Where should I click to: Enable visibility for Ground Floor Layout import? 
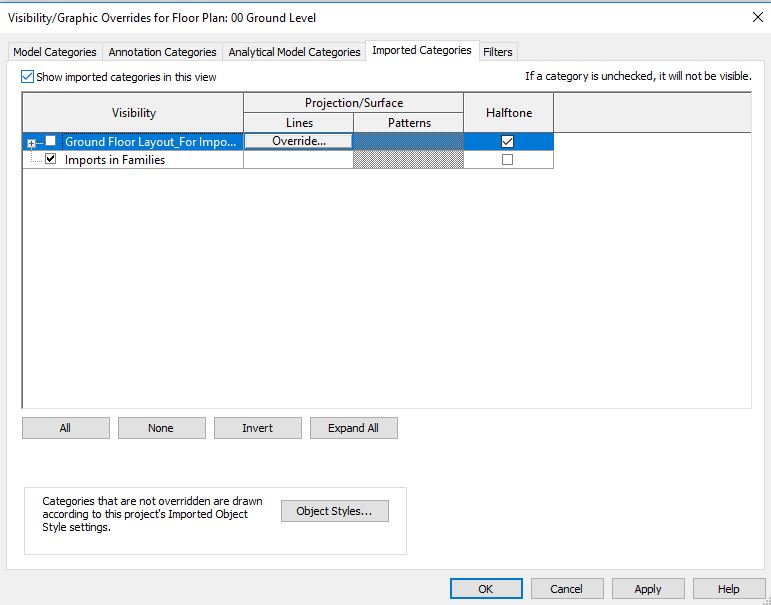(50, 142)
